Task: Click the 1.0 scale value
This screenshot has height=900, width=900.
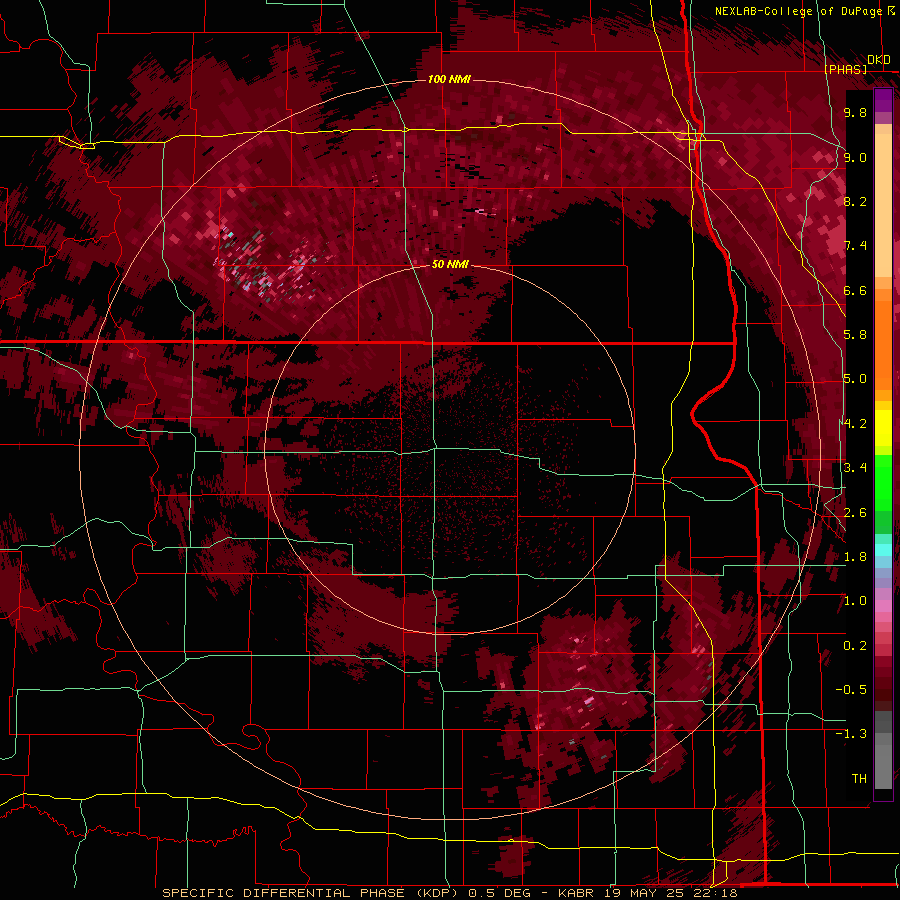Action: [855, 601]
